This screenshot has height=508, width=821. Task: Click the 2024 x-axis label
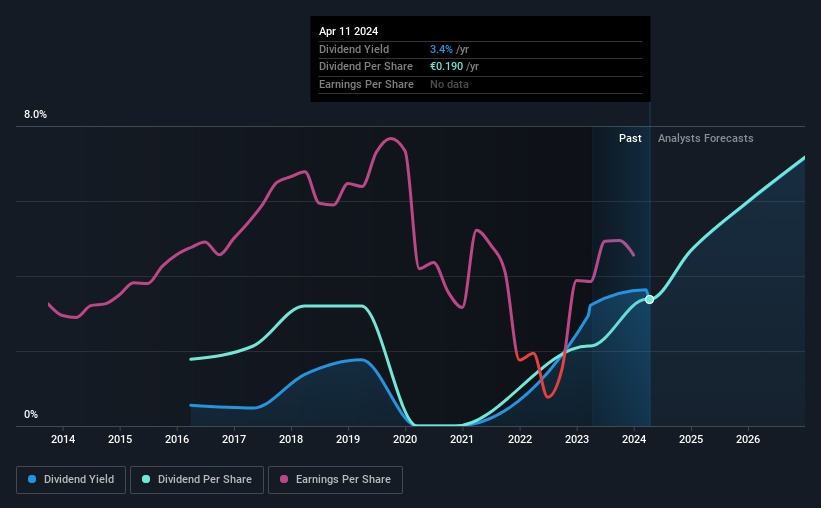point(634,439)
